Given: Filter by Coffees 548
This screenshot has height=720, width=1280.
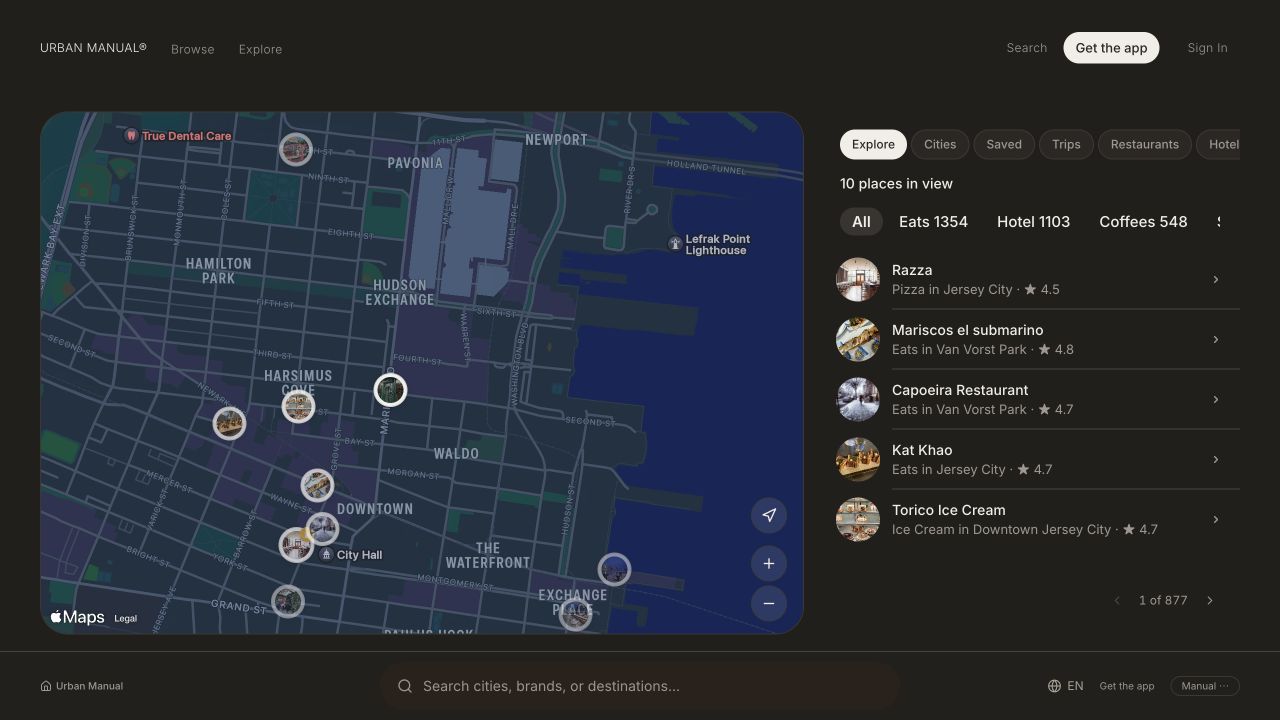Looking at the screenshot, I should (1143, 222).
